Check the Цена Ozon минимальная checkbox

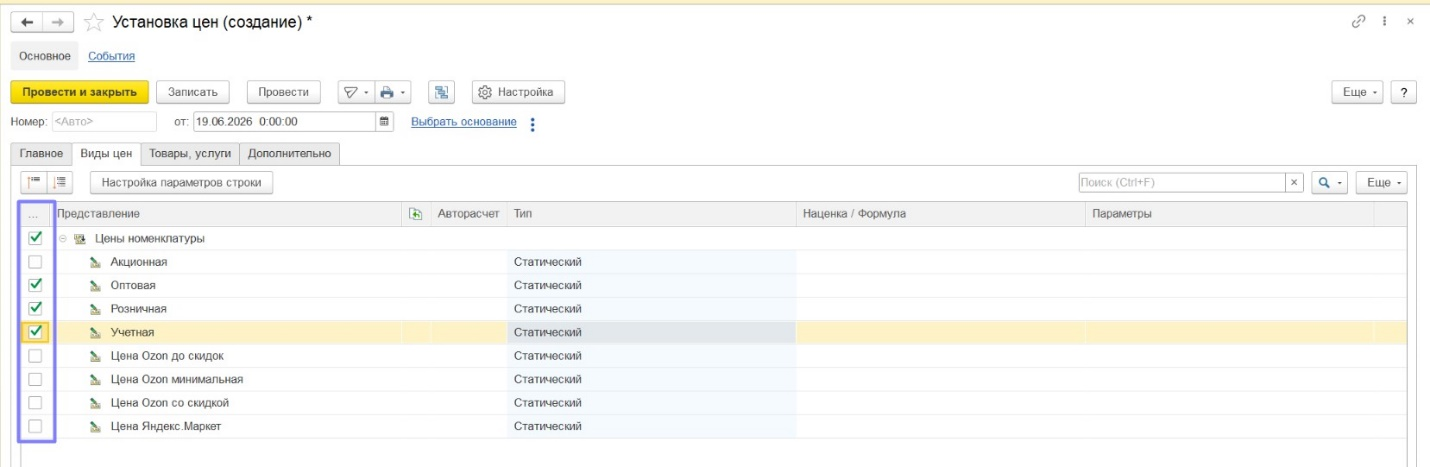coord(35,379)
